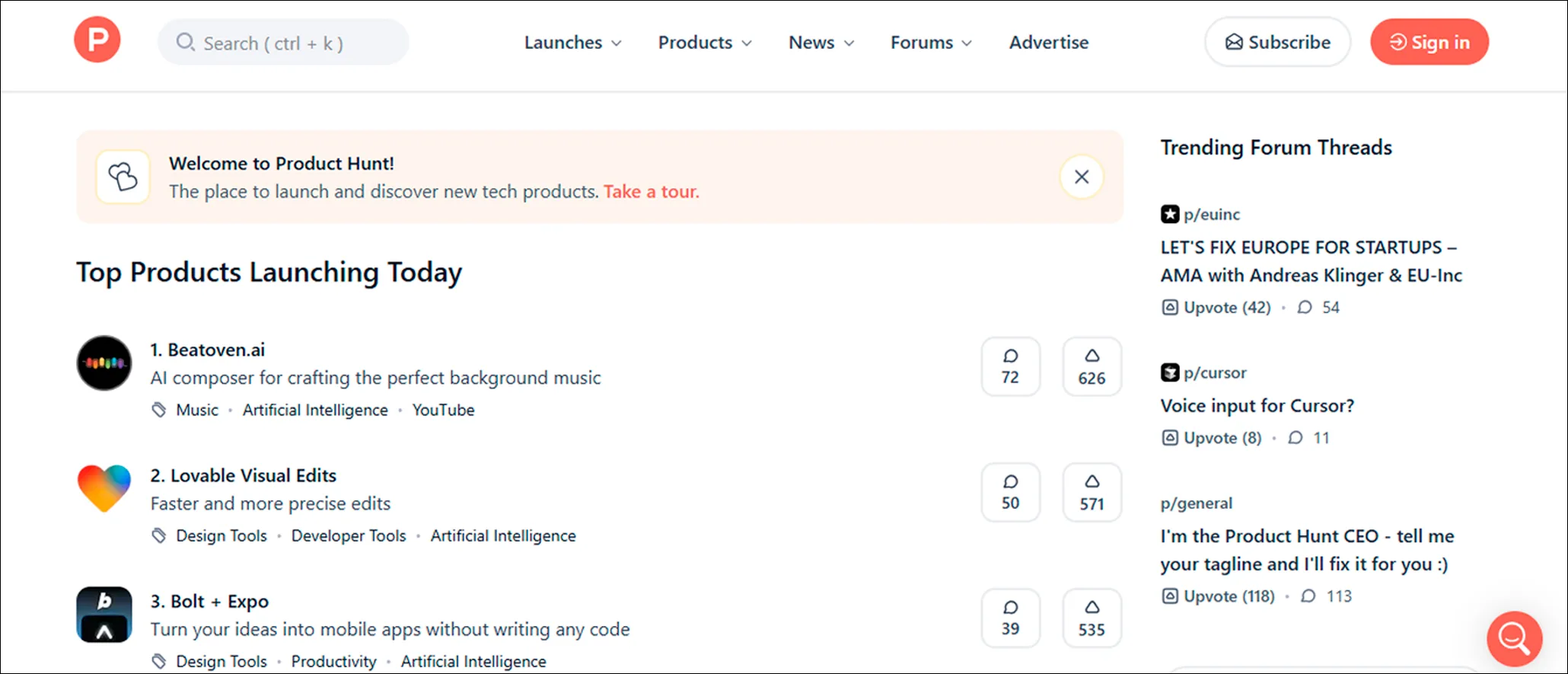Click the tag icon under Lovable Visual Edits
Screen dimensions: 1568x674
coord(158,535)
